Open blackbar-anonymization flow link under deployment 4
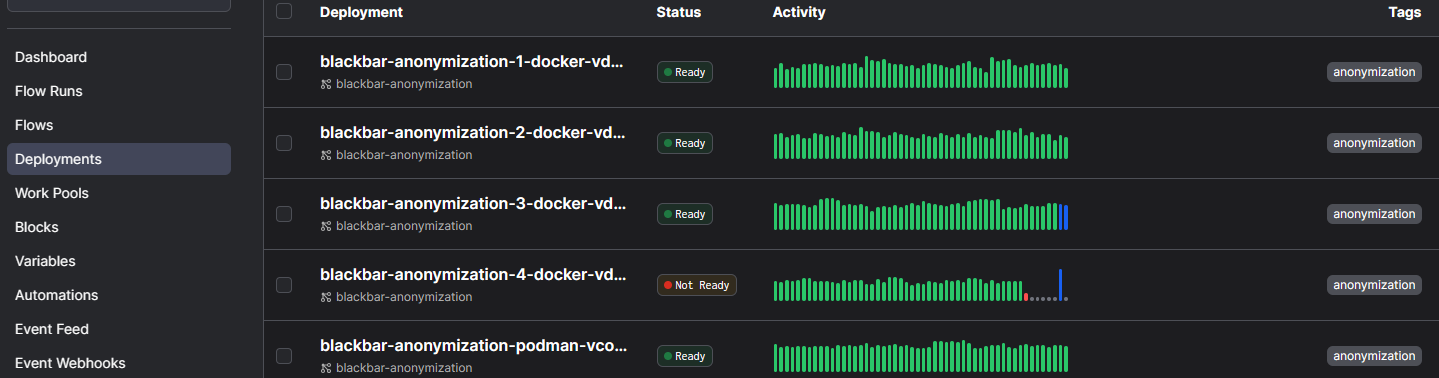This screenshot has height=378, width=1439. 404,297
